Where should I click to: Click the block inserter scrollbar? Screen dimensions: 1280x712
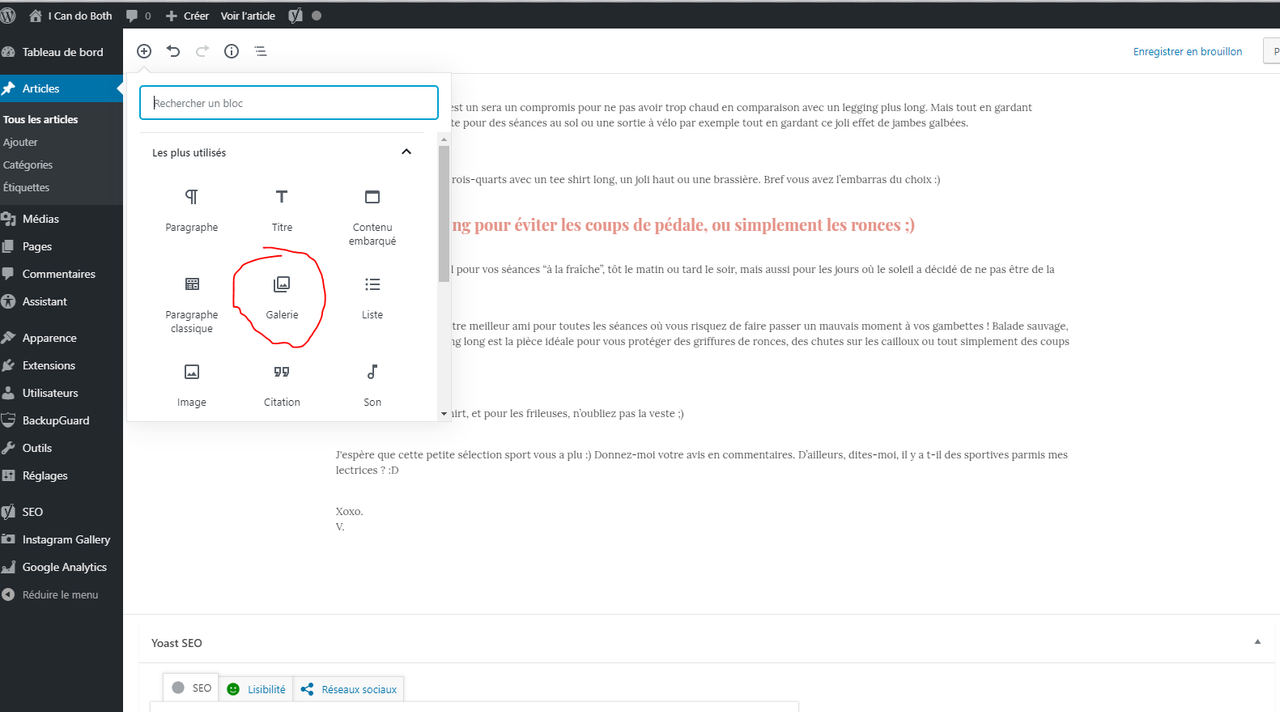point(444,213)
